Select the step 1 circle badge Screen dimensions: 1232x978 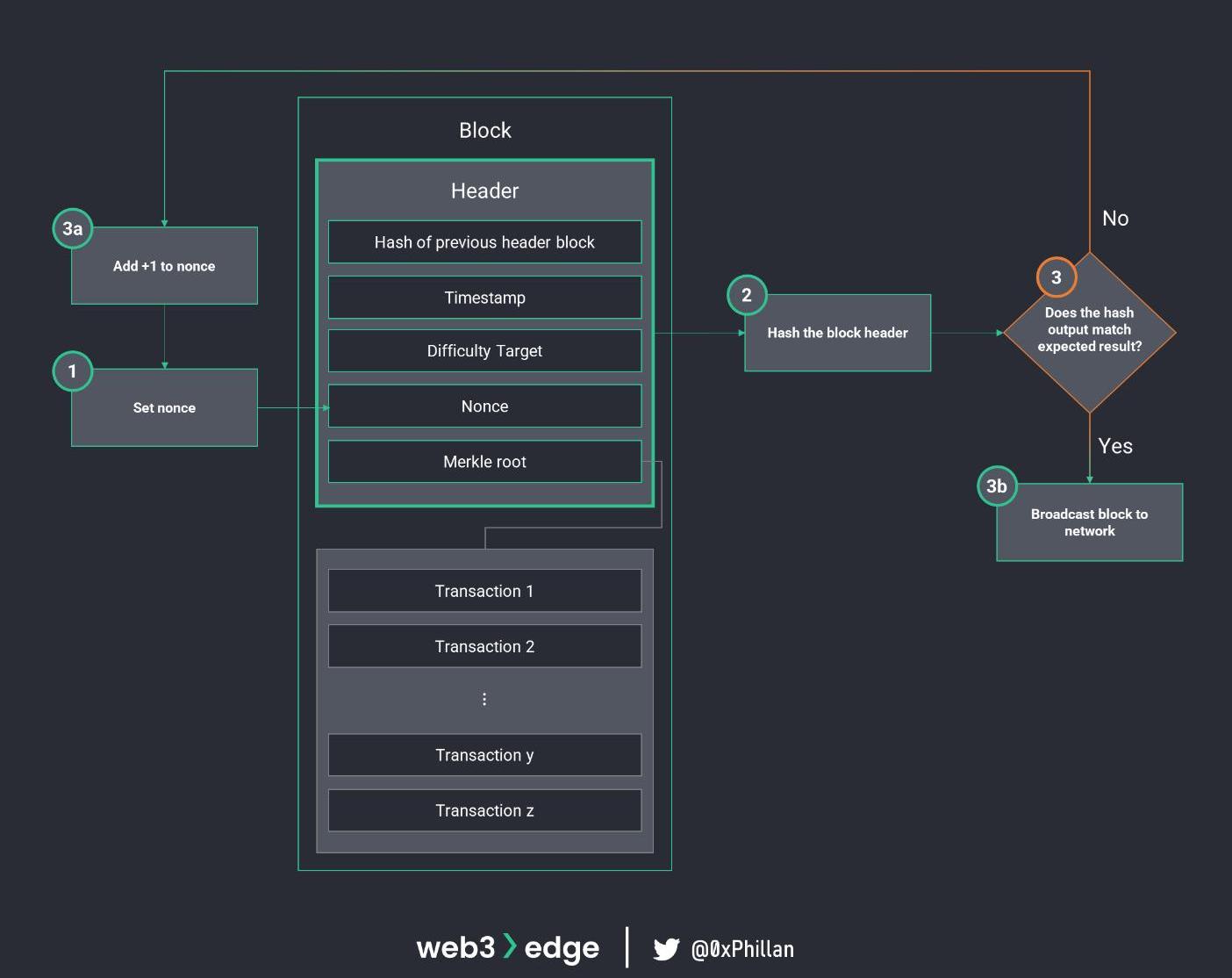(x=73, y=371)
